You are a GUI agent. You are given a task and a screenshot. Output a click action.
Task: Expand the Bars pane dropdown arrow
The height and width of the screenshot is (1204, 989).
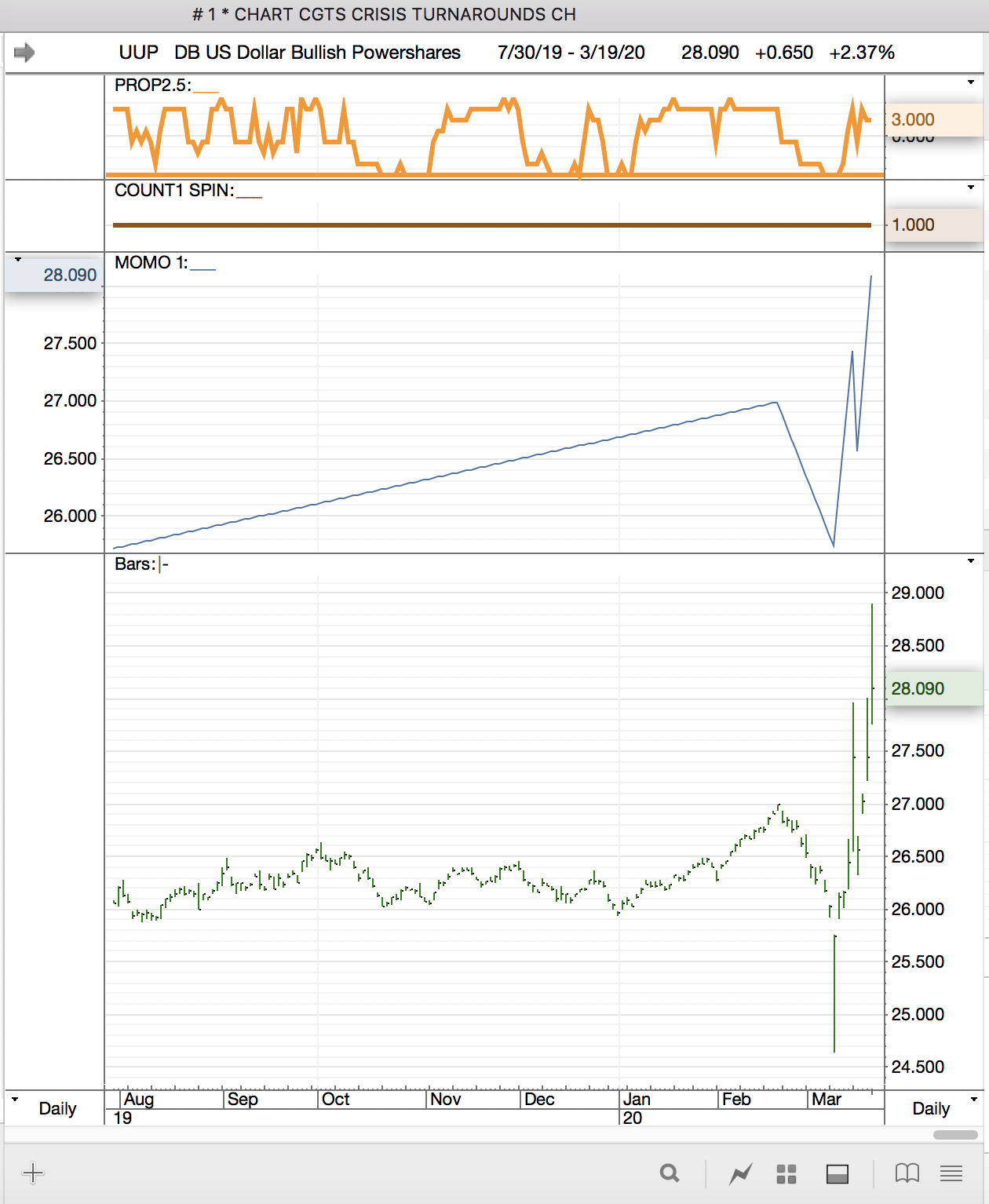tap(971, 561)
